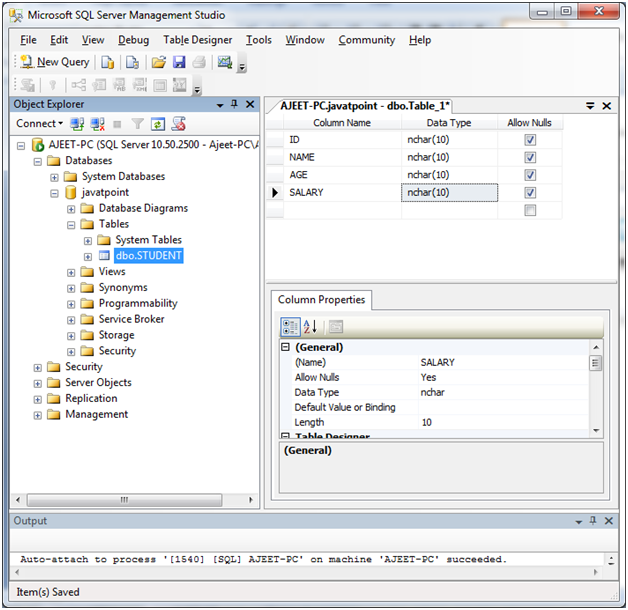Image resolution: width=628 pixels, height=610 pixels.
Task: Click the Database Engine Query icon
Action: coord(107,62)
